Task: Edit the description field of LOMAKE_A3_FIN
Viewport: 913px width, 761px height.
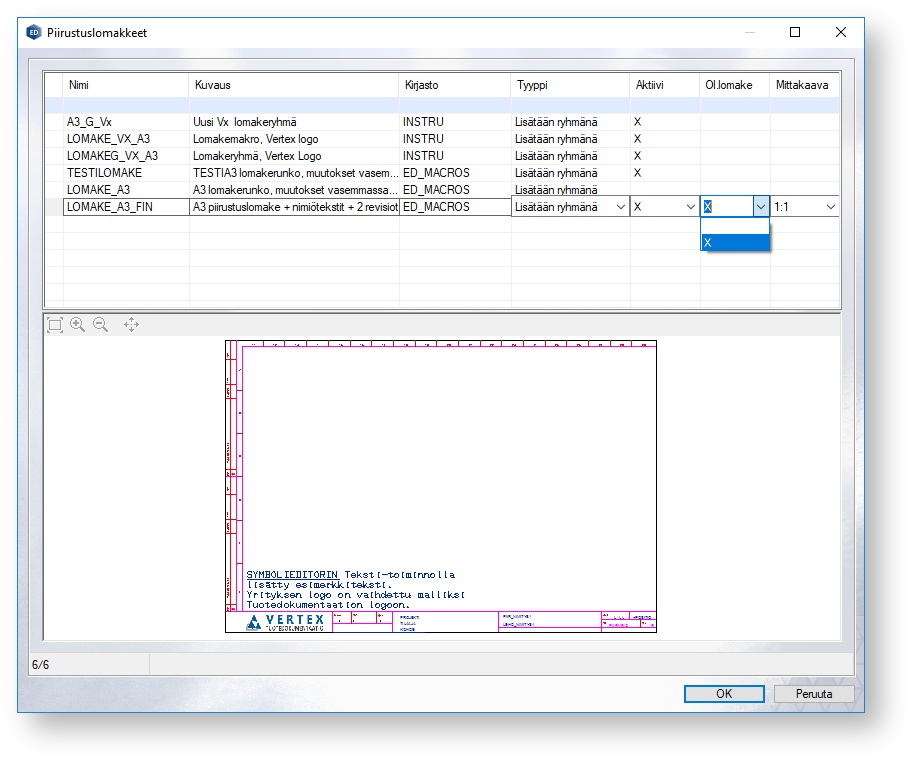Action: (x=295, y=207)
